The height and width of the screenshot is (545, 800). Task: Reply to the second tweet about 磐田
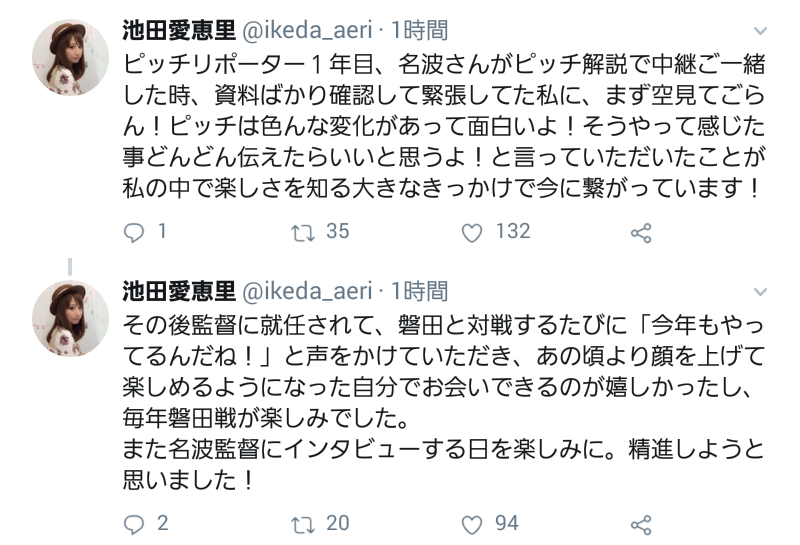coord(135,522)
